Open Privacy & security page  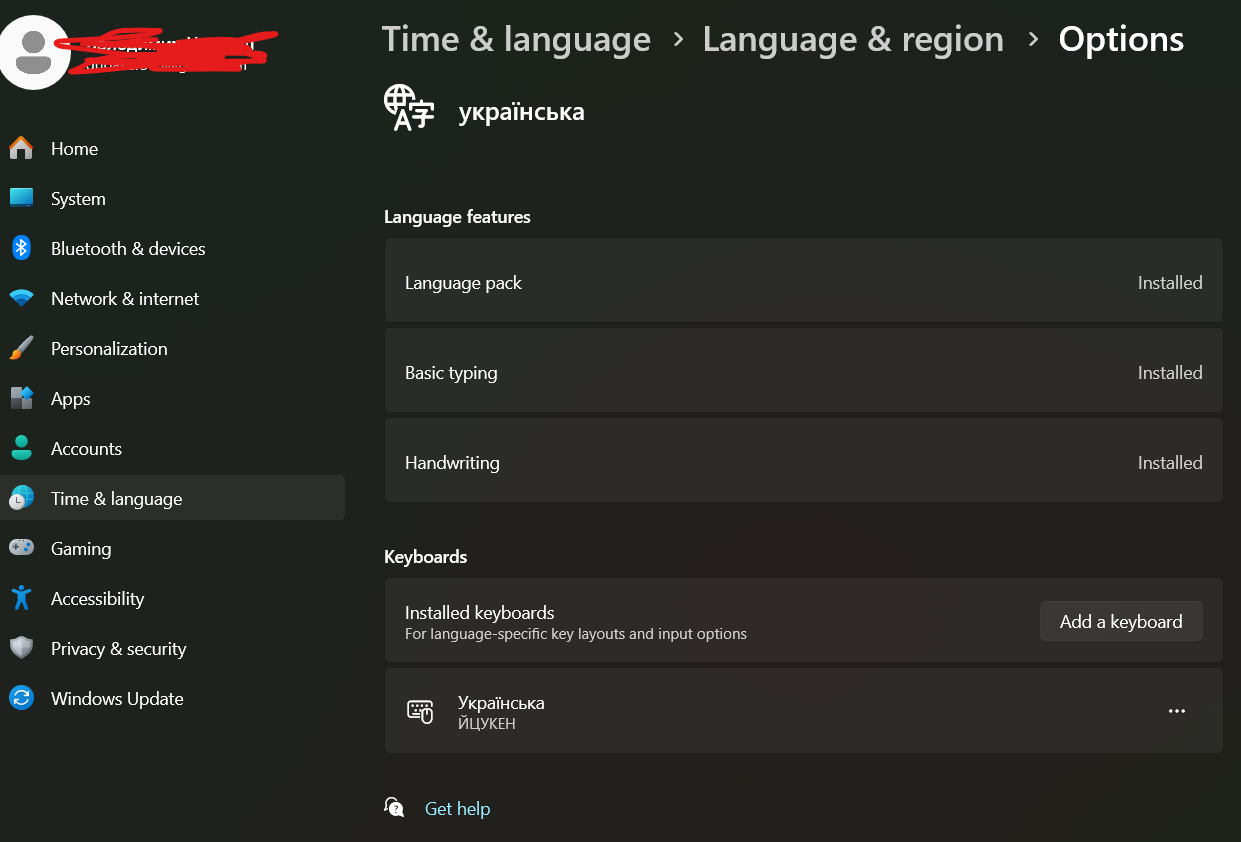(x=119, y=648)
